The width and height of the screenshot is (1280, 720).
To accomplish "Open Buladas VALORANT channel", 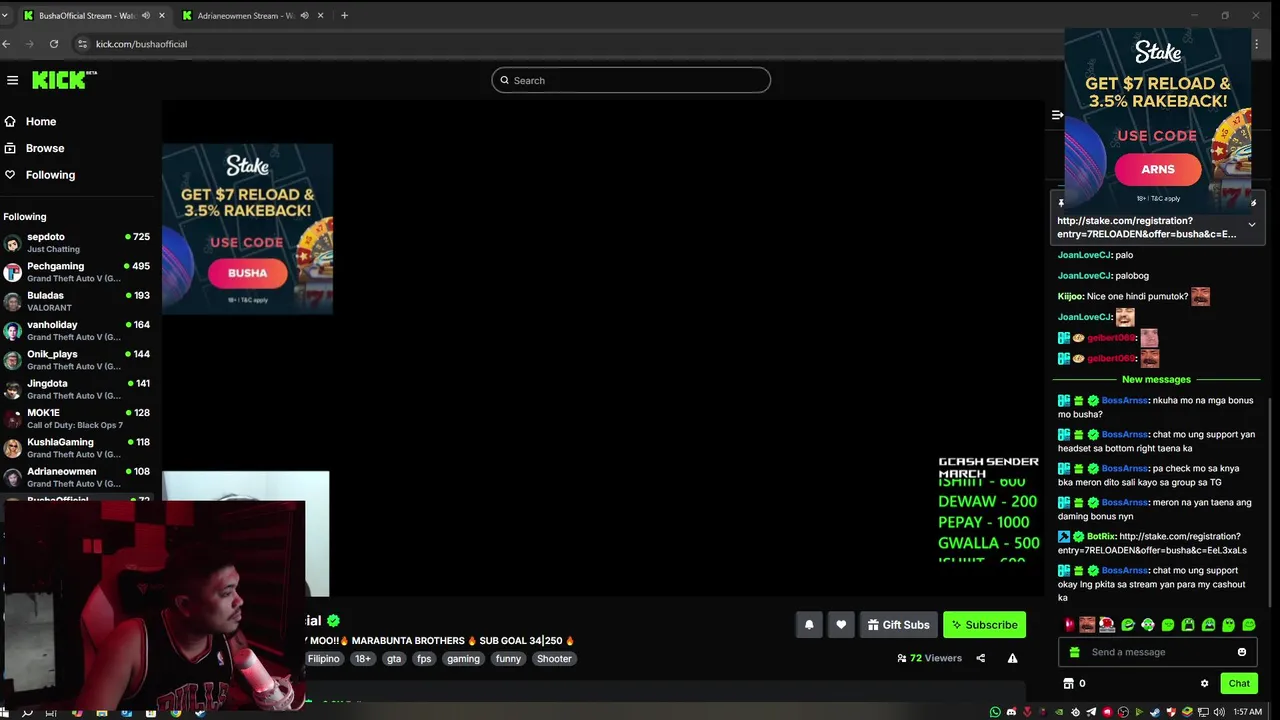I will pos(76,301).
